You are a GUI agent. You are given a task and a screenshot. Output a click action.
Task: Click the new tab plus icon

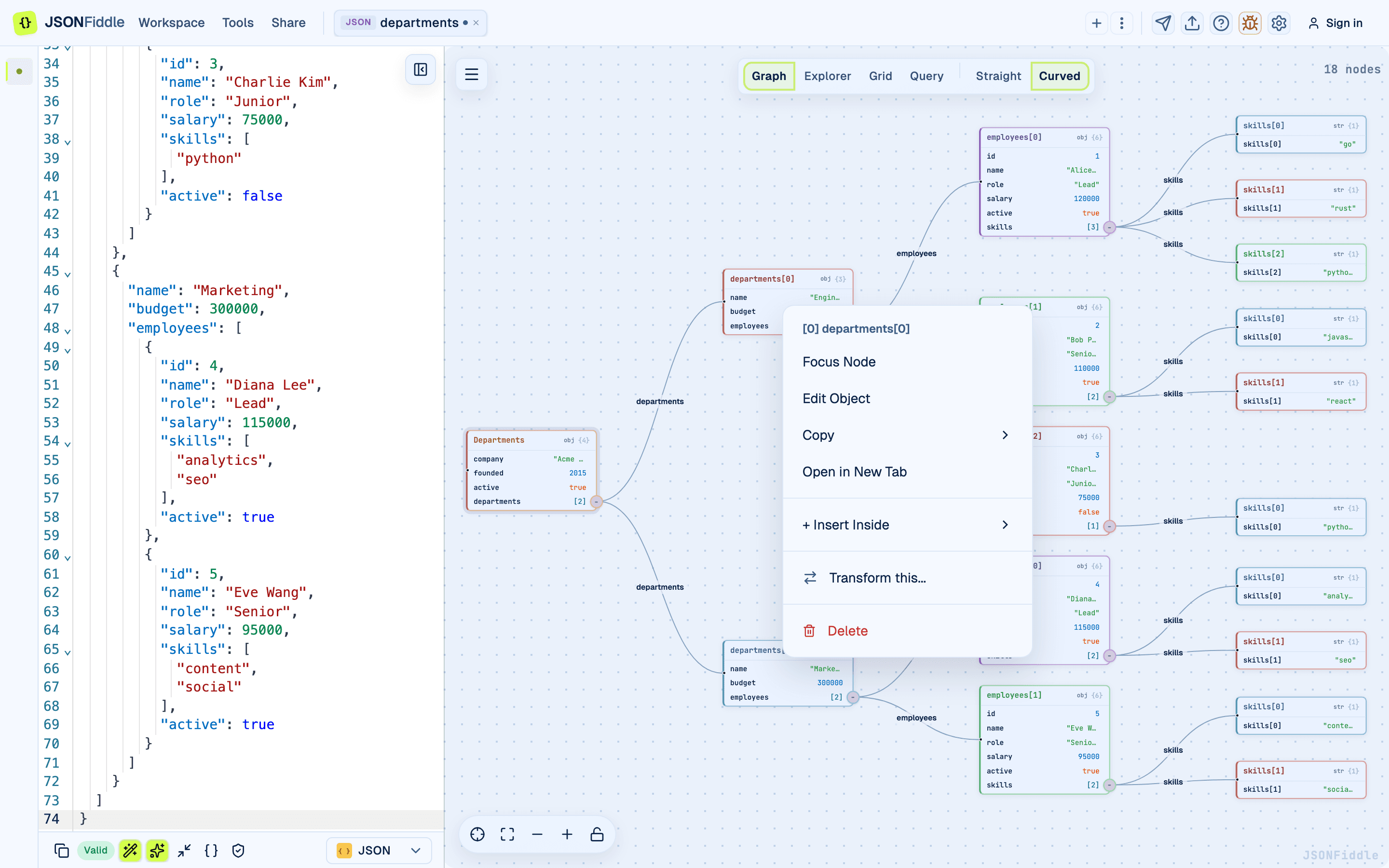click(x=1096, y=23)
